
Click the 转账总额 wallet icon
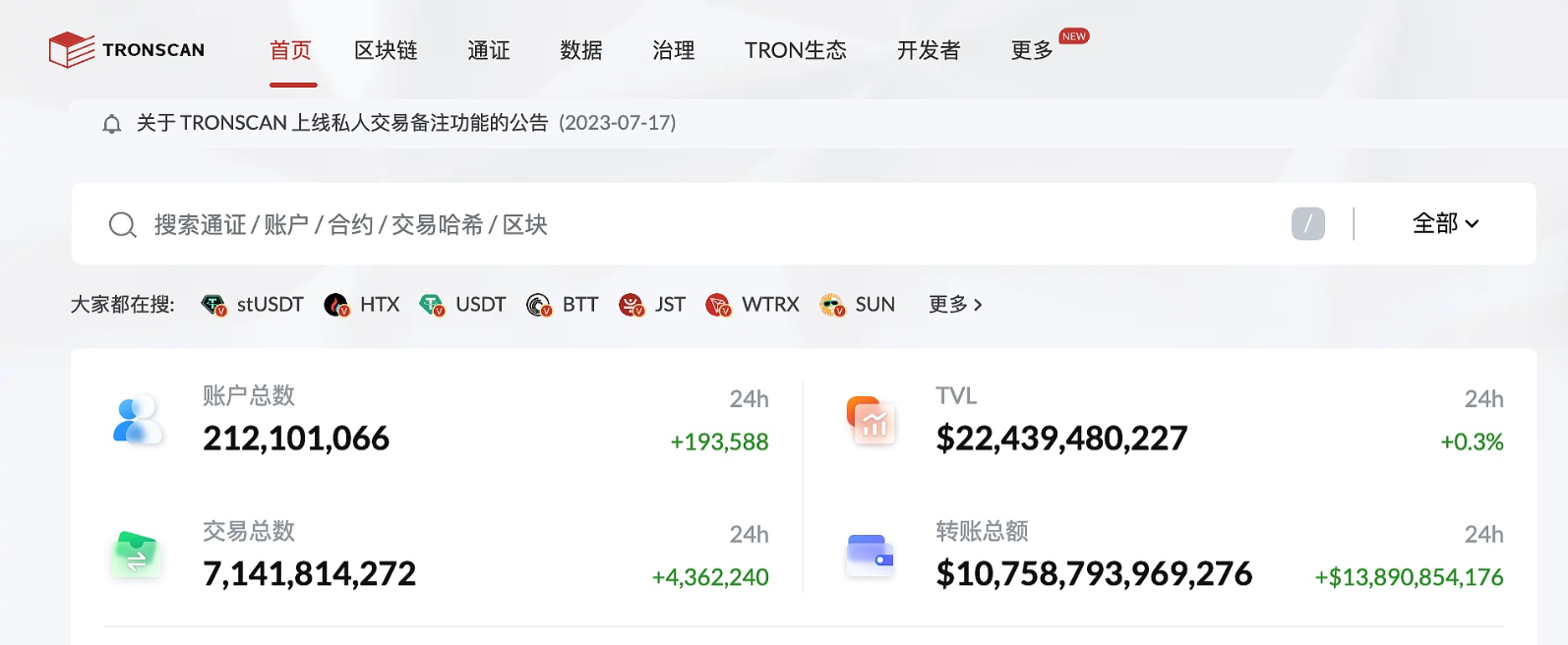click(871, 555)
